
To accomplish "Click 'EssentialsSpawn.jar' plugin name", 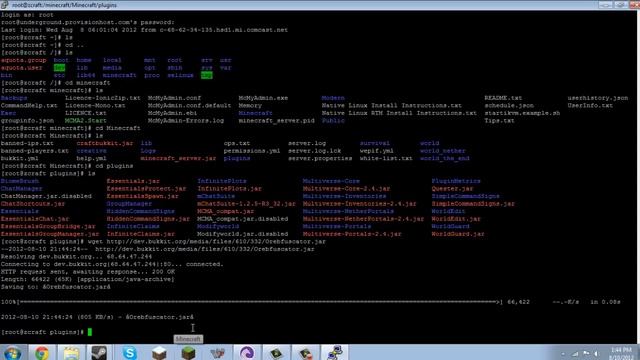I will coord(142,196).
